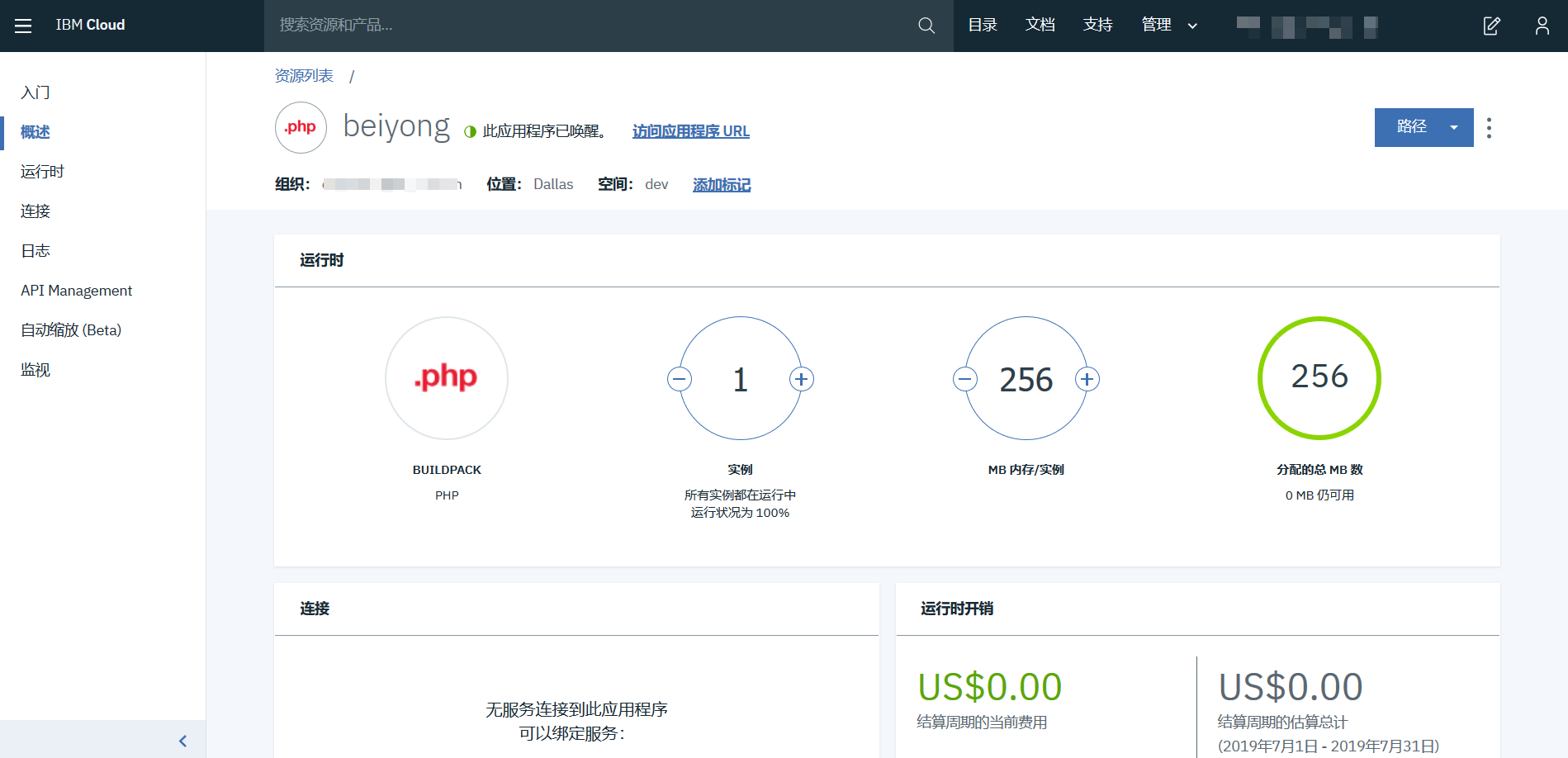Open API Management in the sidebar
The height and width of the screenshot is (758, 1568).
pyautogui.click(x=77, y=291)
